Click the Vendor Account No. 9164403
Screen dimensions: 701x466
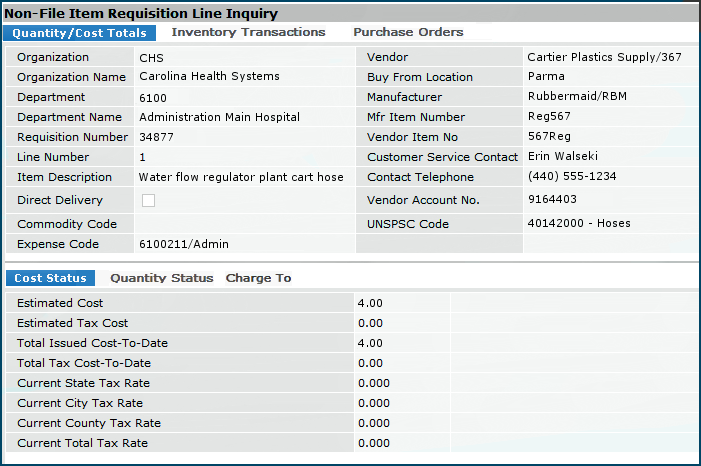551,200
